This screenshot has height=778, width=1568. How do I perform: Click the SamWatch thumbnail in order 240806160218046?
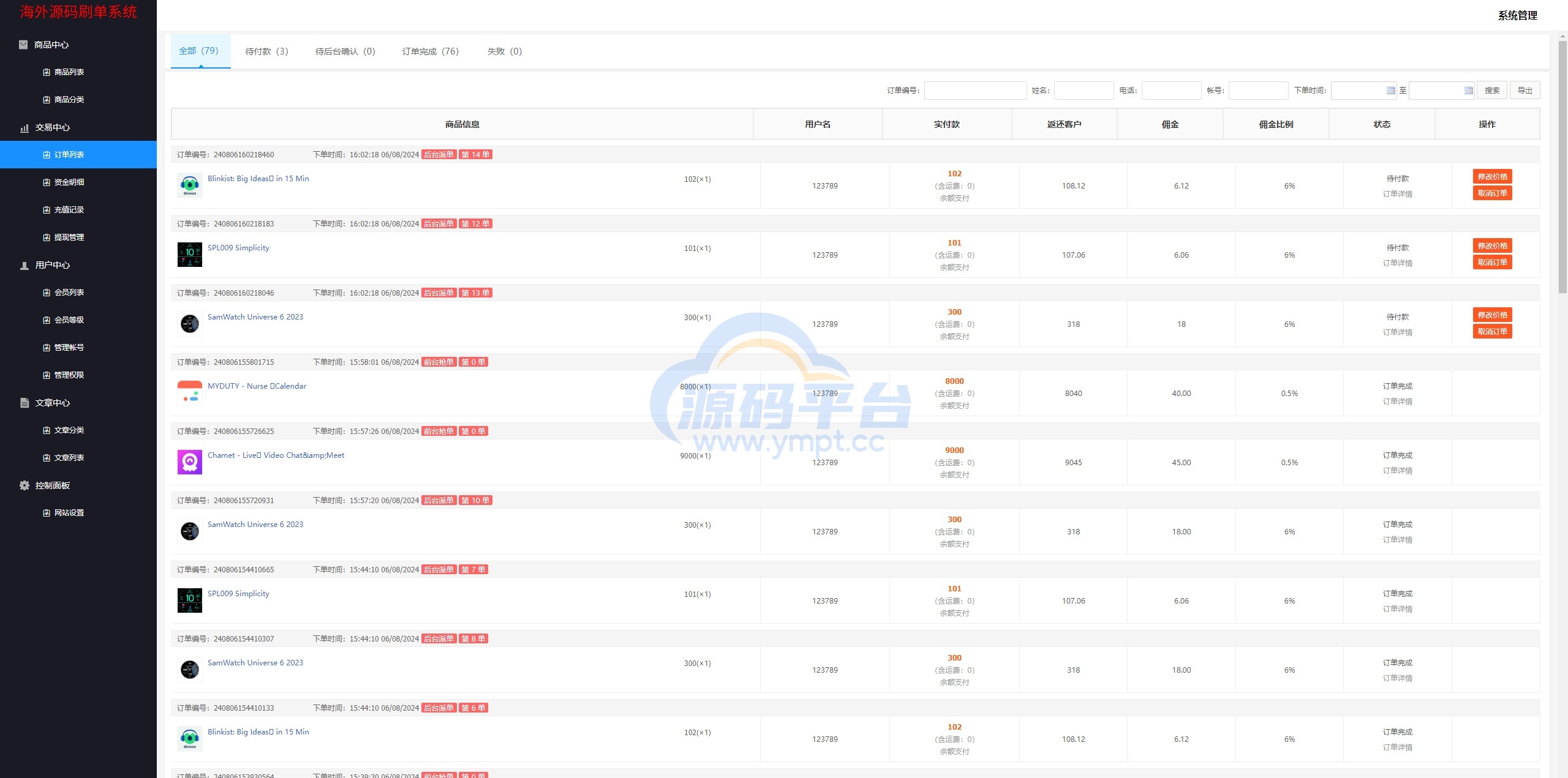pyautogui.click(x=190, y=324)
